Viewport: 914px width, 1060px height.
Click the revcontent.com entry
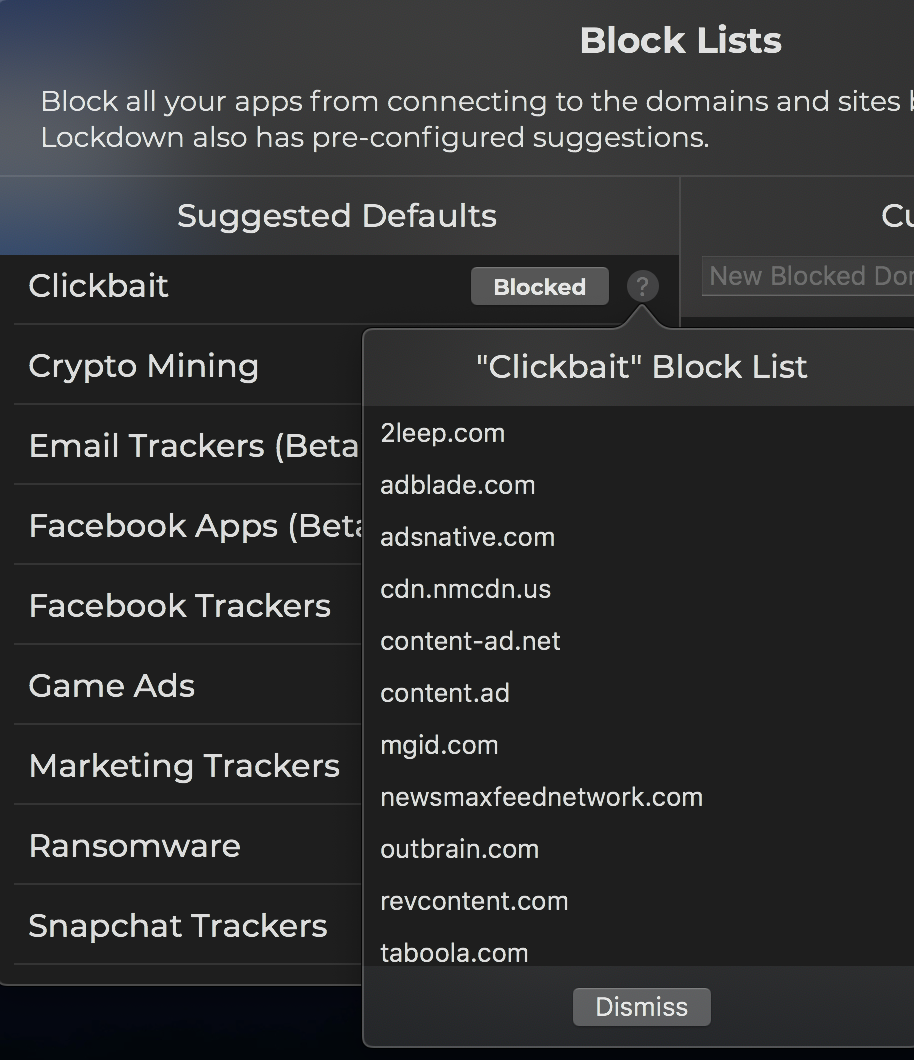click(x=474, y=901)
